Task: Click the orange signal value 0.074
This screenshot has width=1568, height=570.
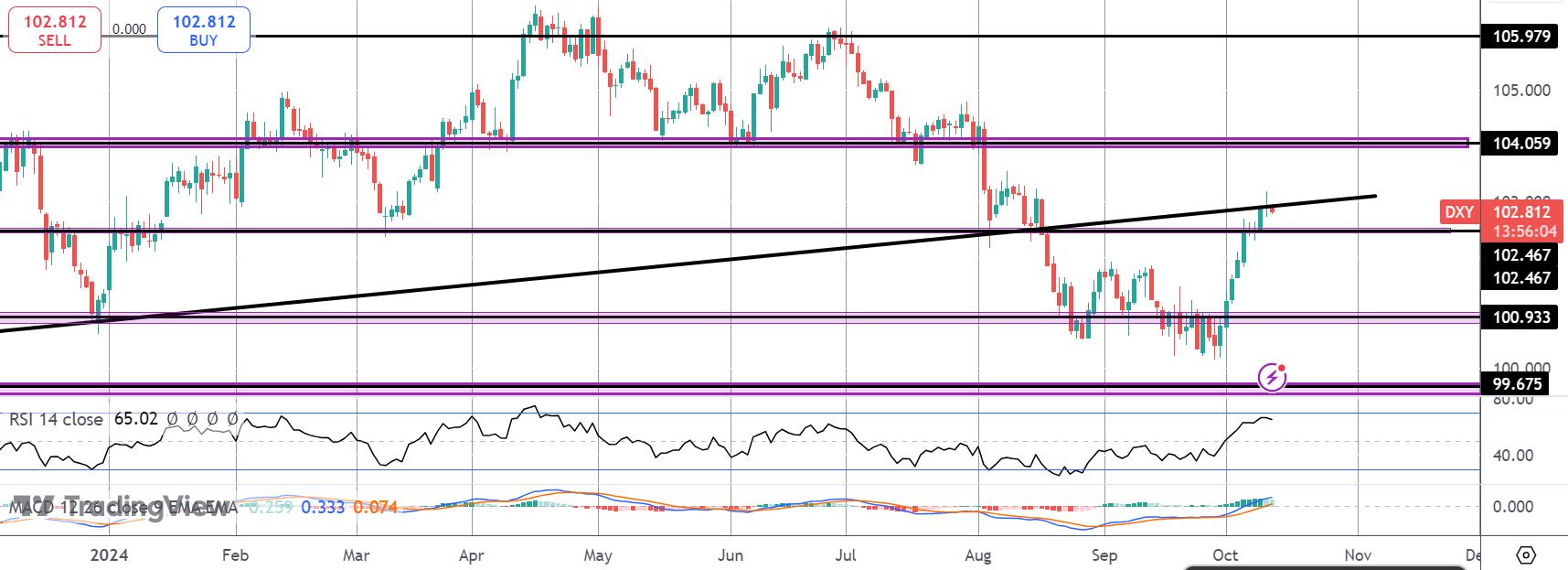Action: click(375, 506)
